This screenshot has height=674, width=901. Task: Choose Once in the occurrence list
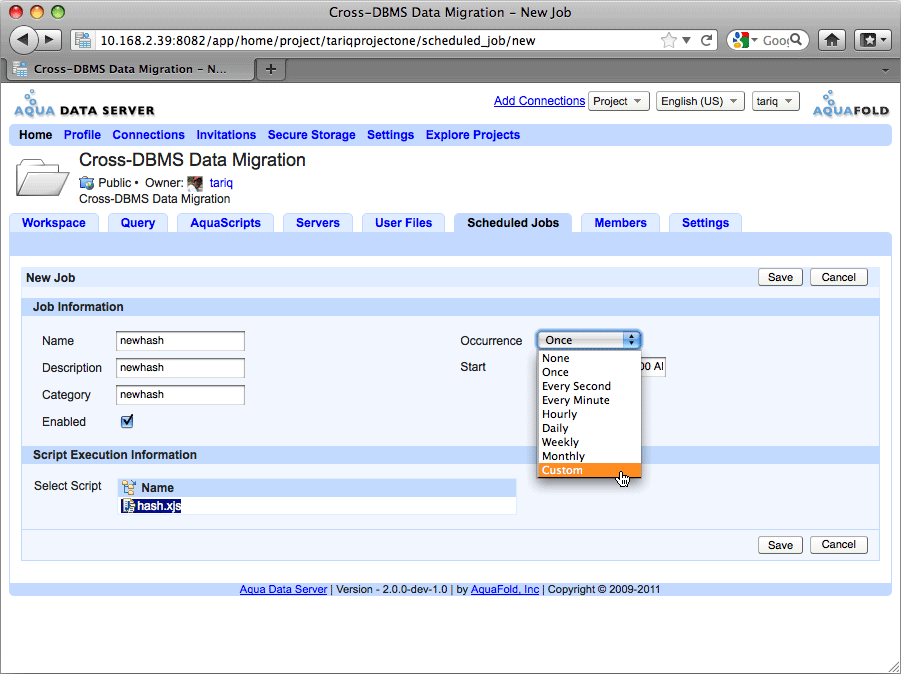[589, 372]
